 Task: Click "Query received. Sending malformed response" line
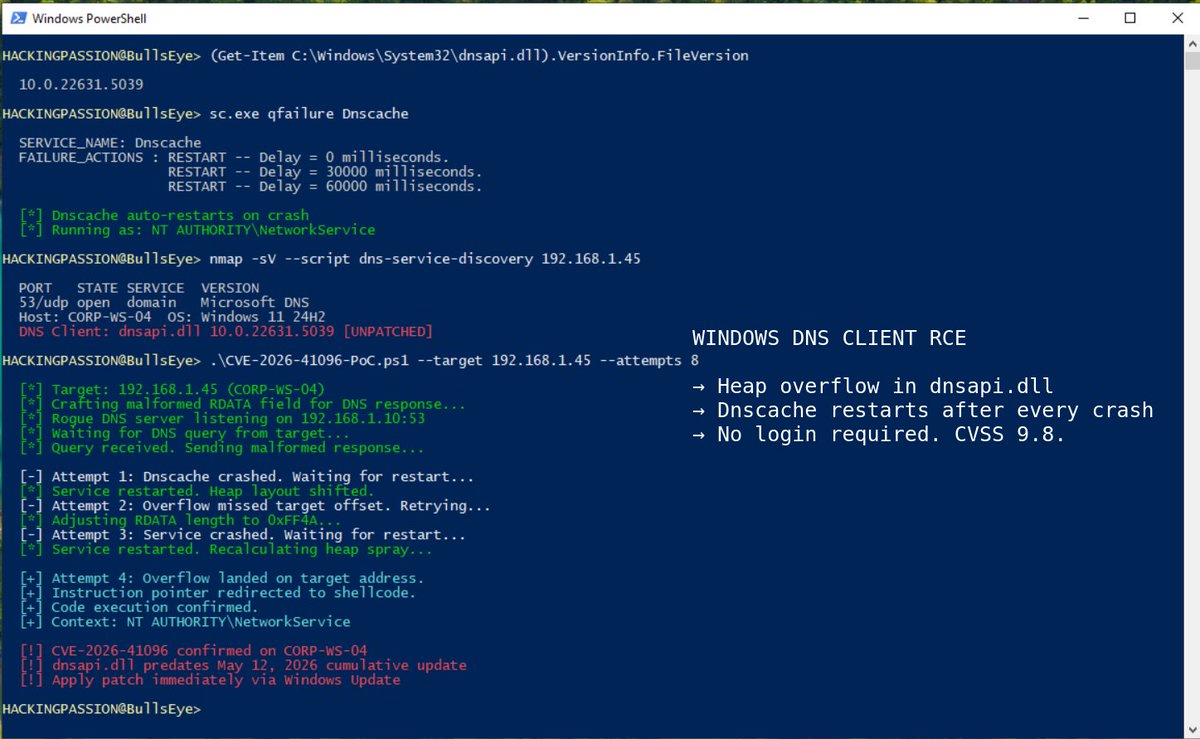pyautogui.click(x=222, y=447)
